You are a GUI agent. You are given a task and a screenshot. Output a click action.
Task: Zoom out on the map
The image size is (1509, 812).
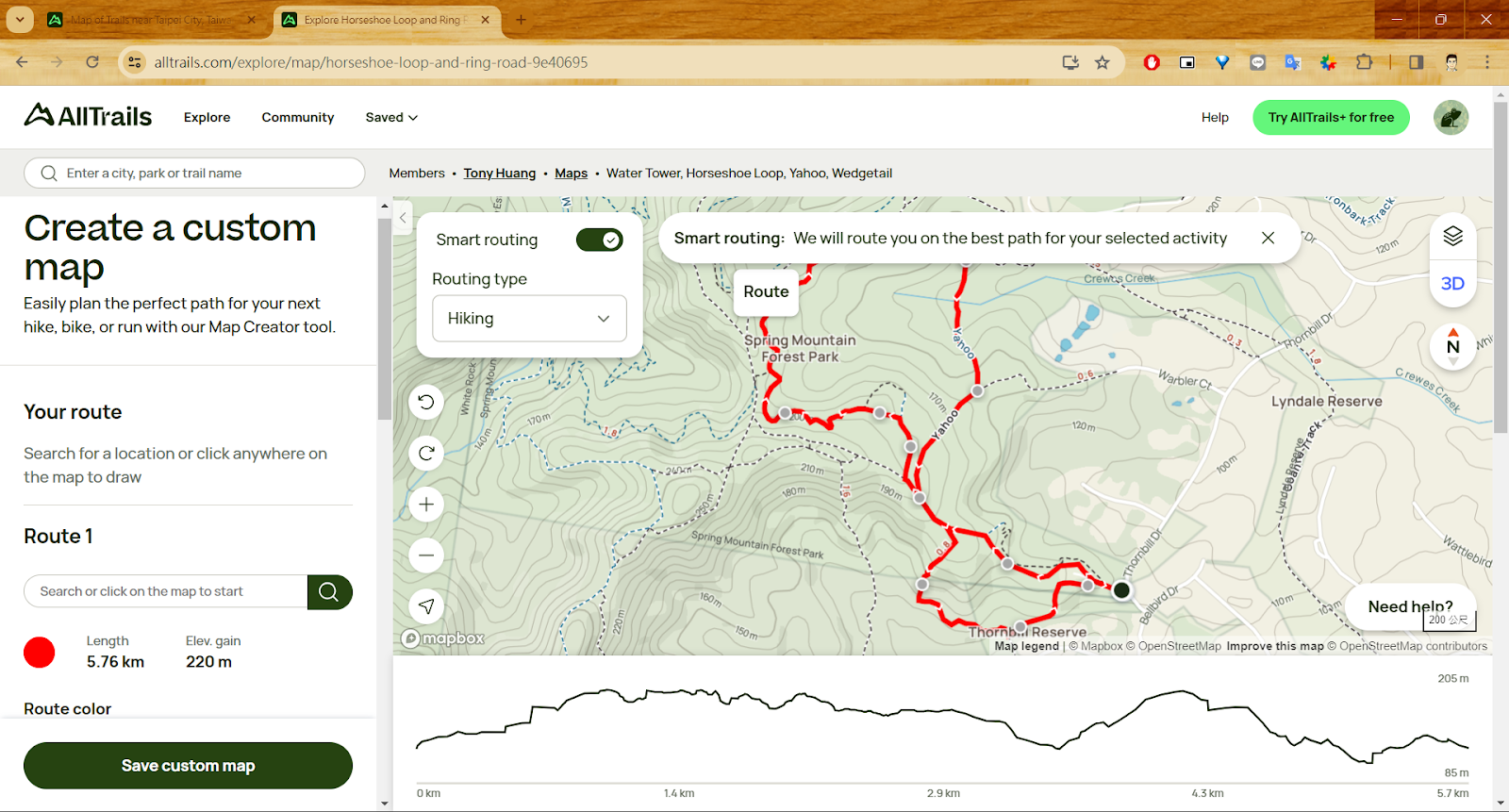pos(426,555)
